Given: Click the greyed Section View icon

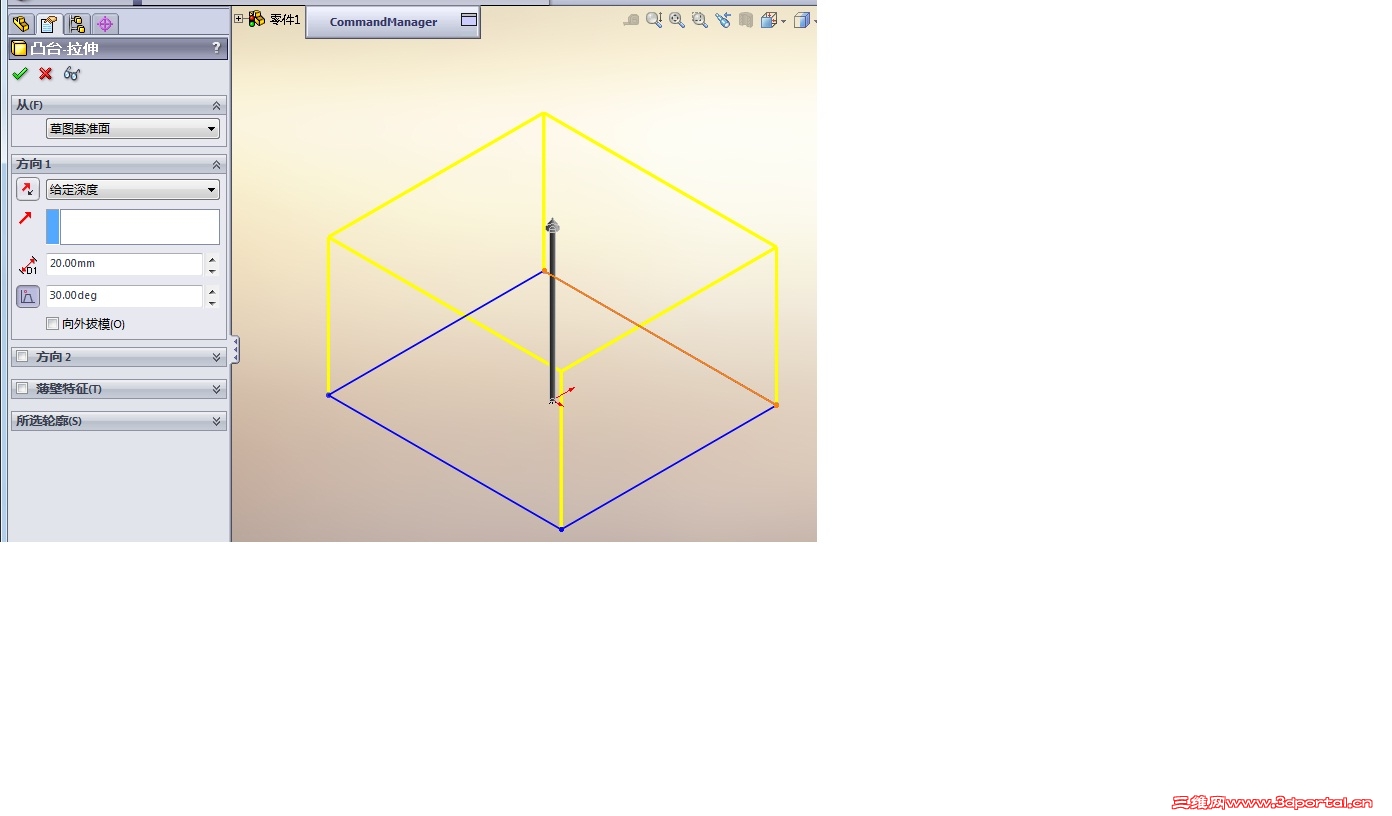Looking at the screenshot, I should (745, 20).
